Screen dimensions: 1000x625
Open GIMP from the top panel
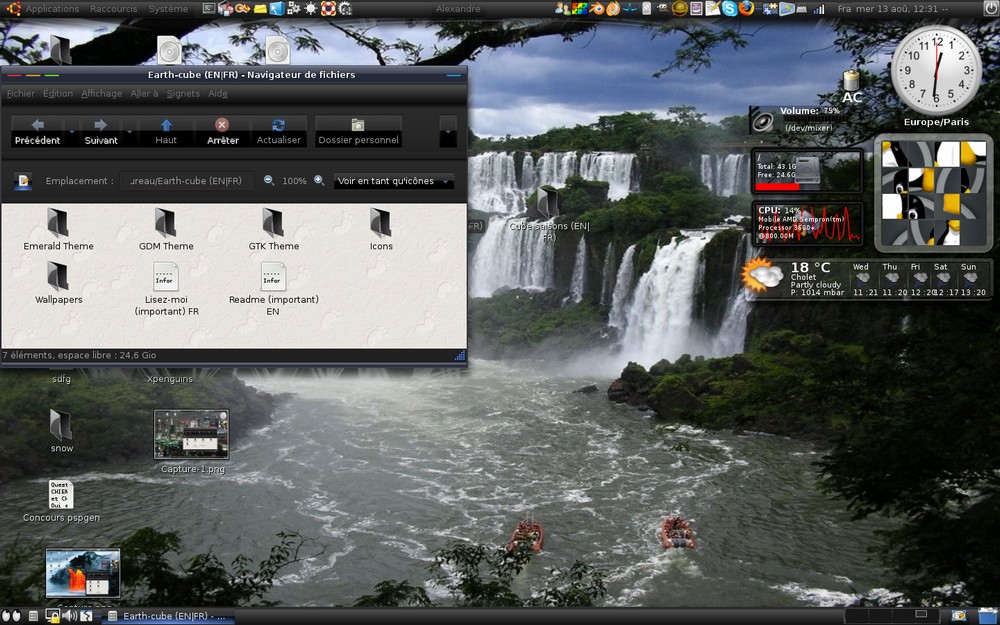click(x=662, y=8)
